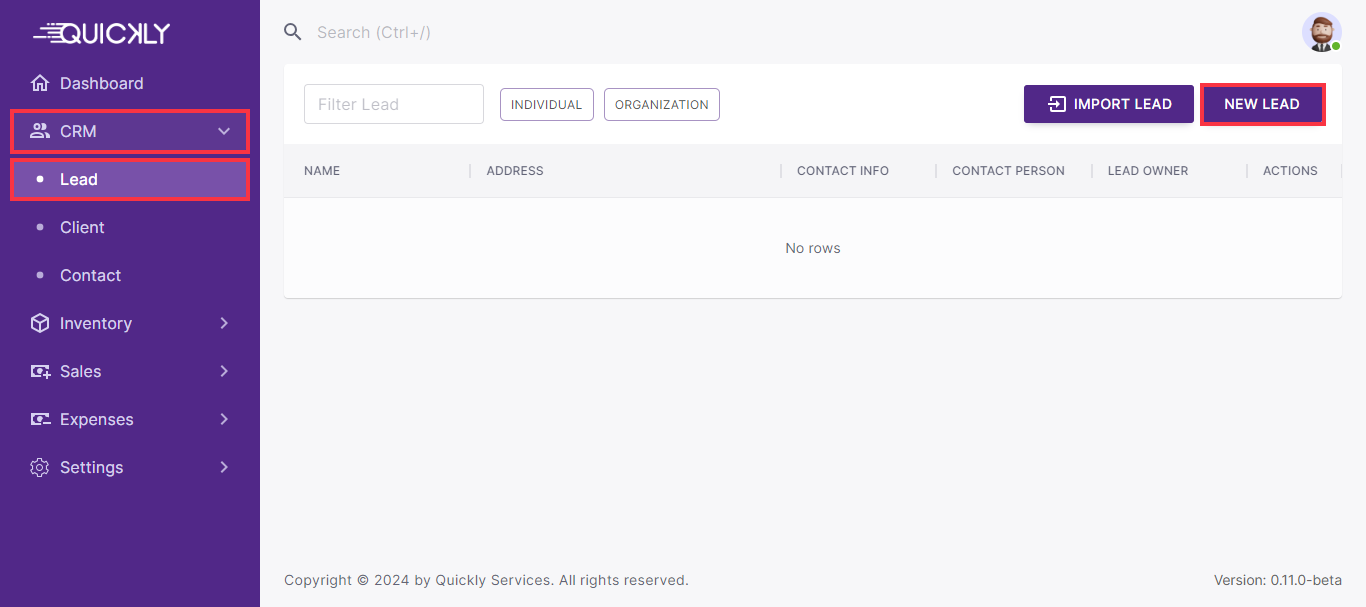Collapse the CRM menu chevron
The width and height of the screenshot is (1366, 607).
point(224,131)
